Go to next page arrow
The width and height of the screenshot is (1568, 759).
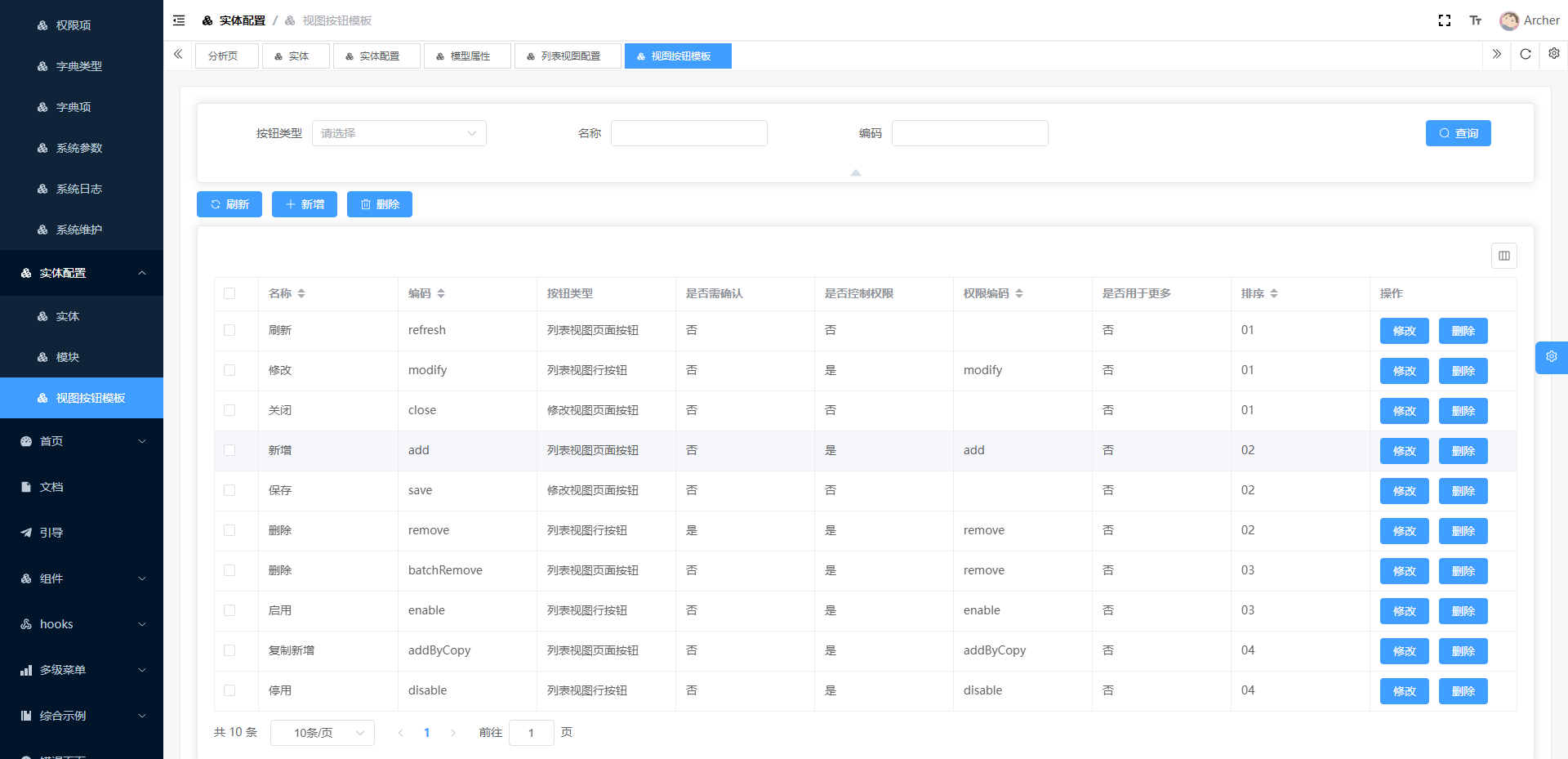[x=453, y=733]
